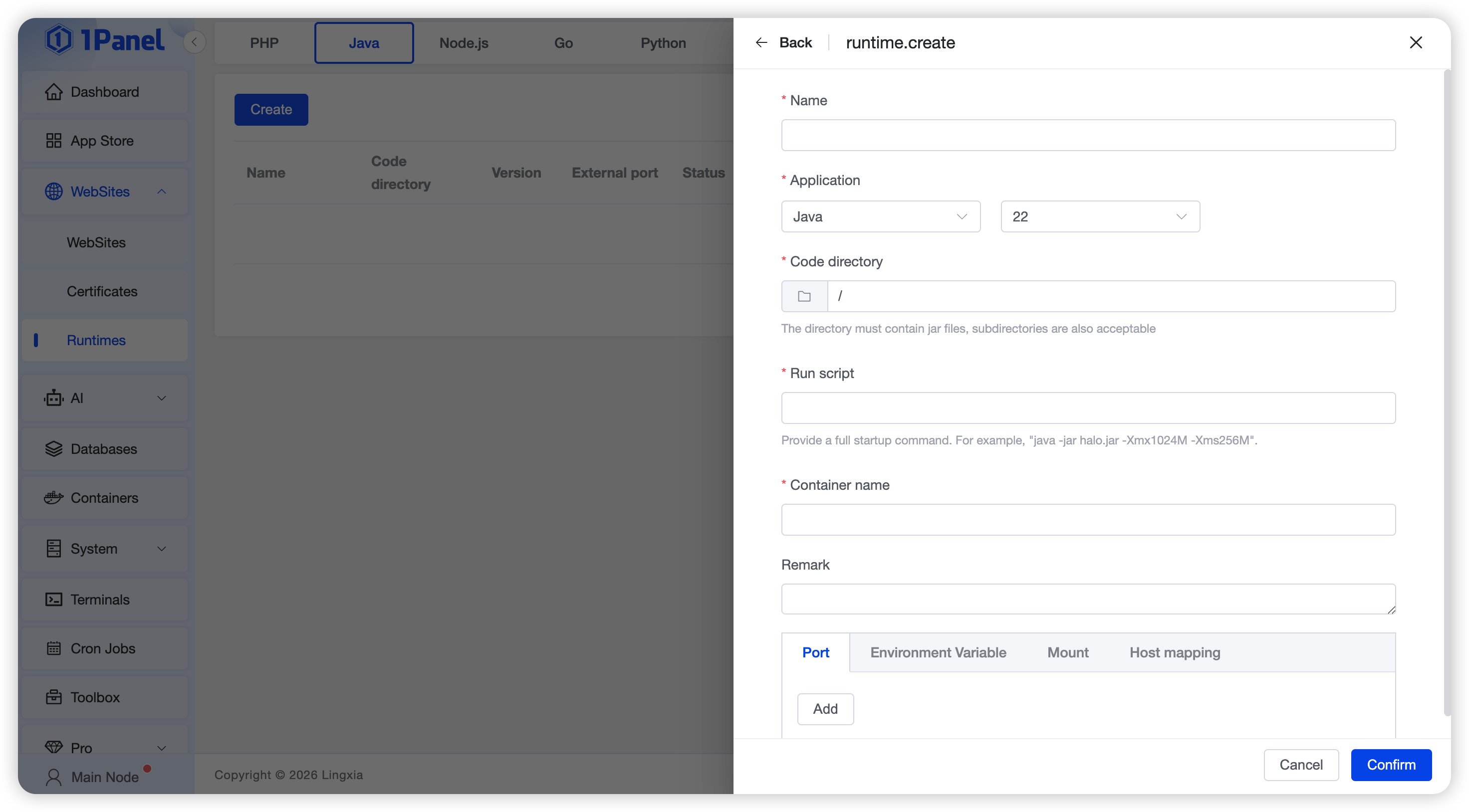Expand the AI sidebar menu
The width and height of the screenshot is (1469, 812).
(161, 398)
